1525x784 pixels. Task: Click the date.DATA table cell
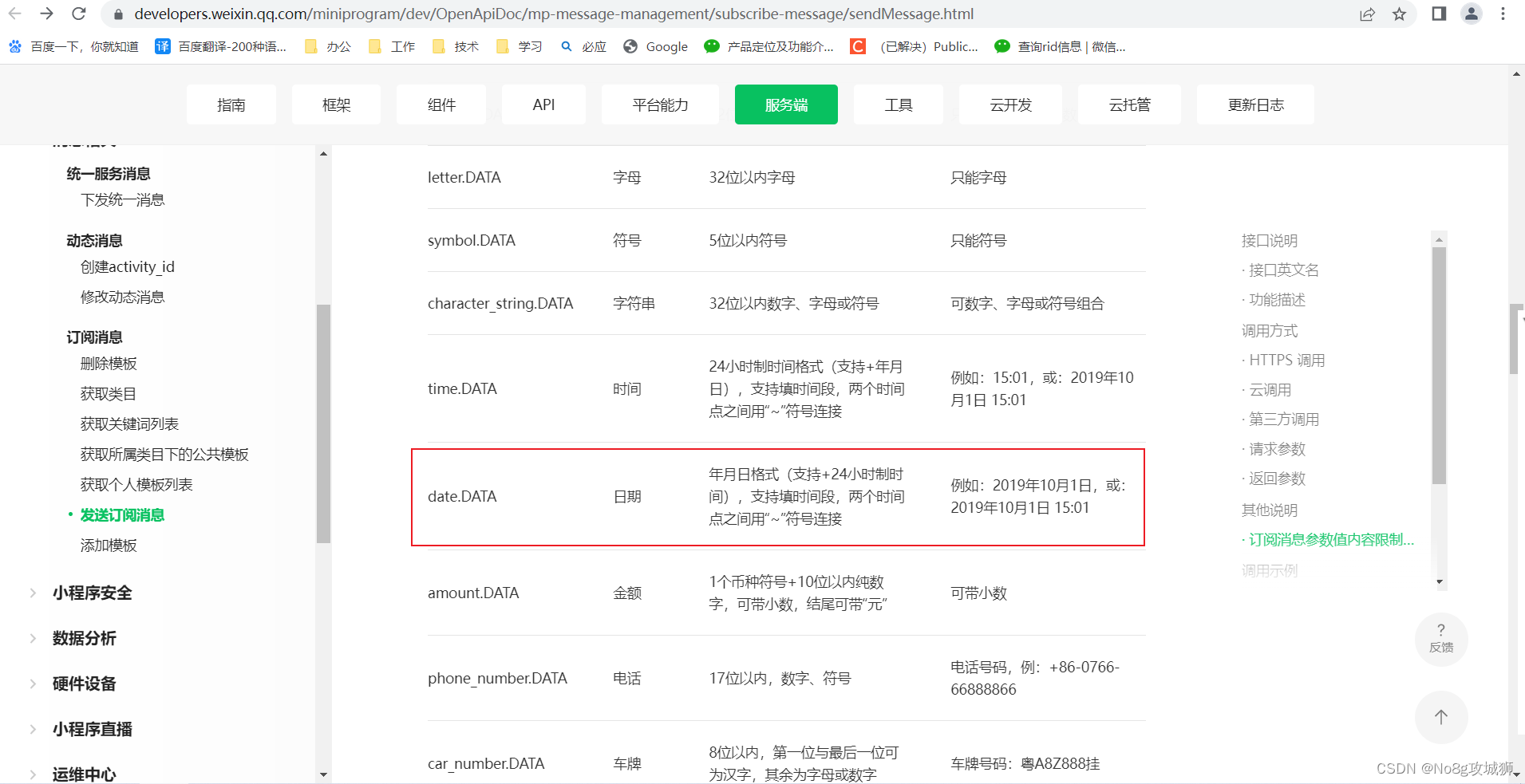pyautogui.click(x=462, y=496)
